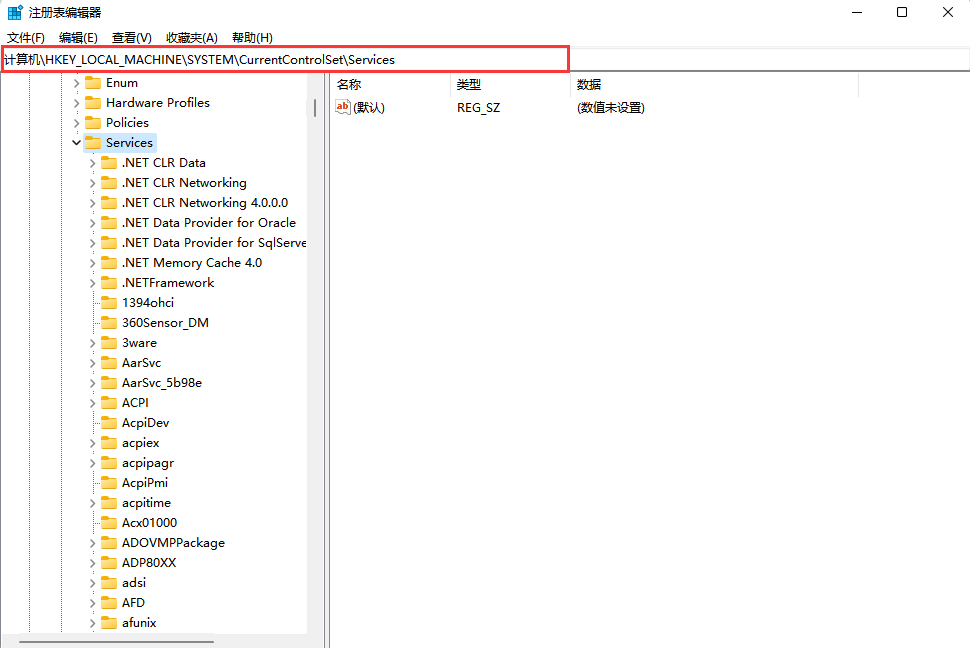This screenshot has height=648, width=970.
Task: Click the acpiex folder icon
Action: click(x=109, y=443)
